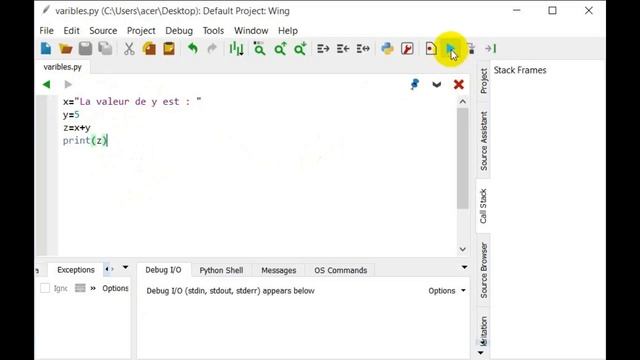Click the run-to-cursor arrow icon

click(491, 49)
